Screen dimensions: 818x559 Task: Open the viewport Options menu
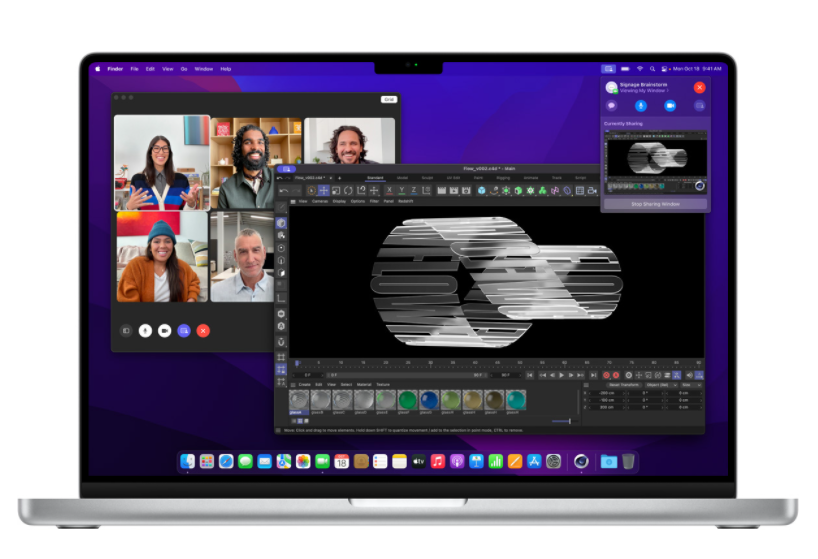(x=357, y=201)
